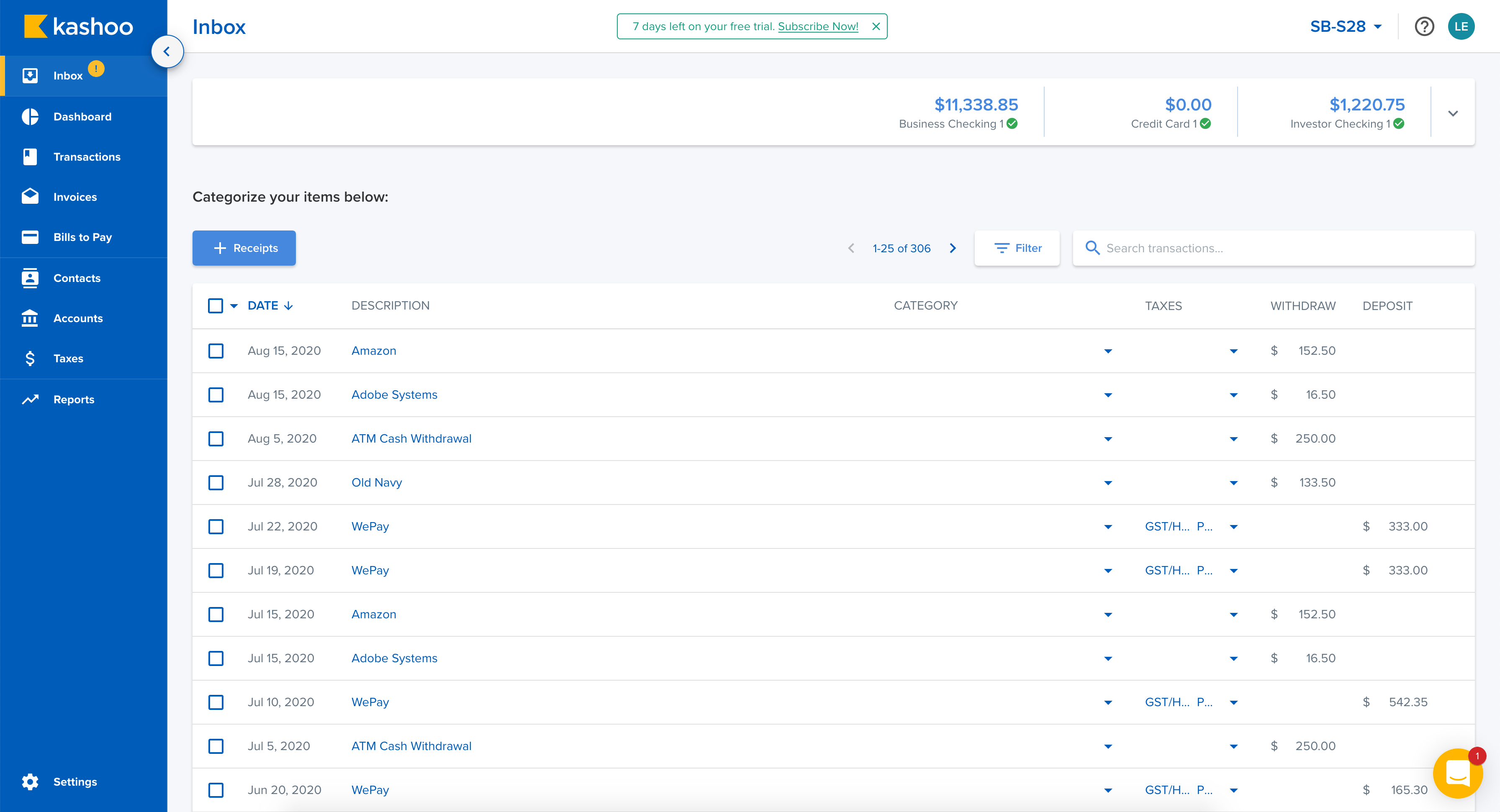This screenshot has width=1500, height=812.
Task: Check the Old Navy row checkbox
Action: 216,482
